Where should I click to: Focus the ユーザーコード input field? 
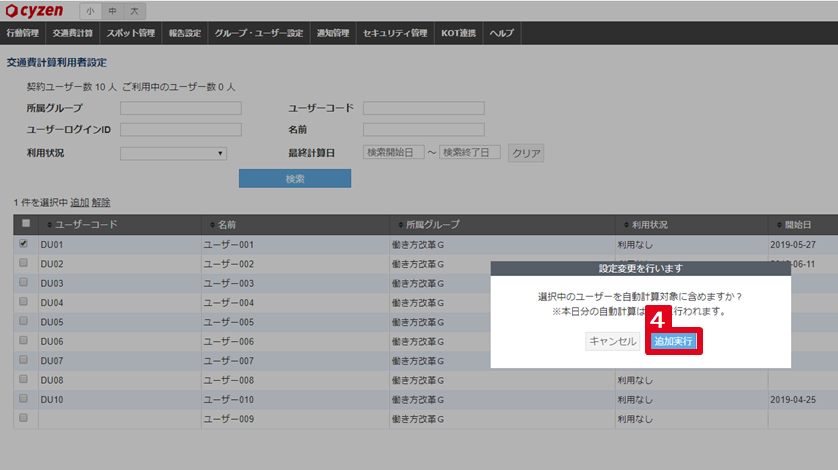pyautogui.click(x=424, y=108)
